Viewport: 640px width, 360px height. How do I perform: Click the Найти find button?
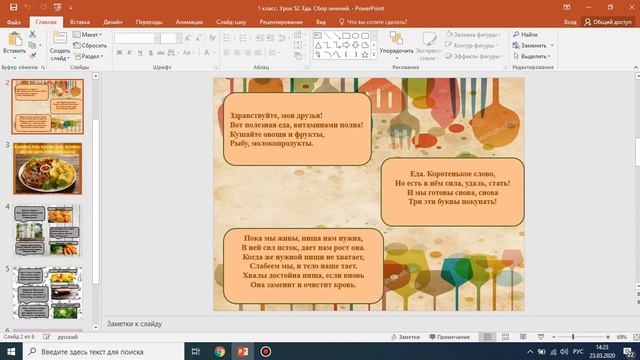pyautogui.click(x=525, y=35)
